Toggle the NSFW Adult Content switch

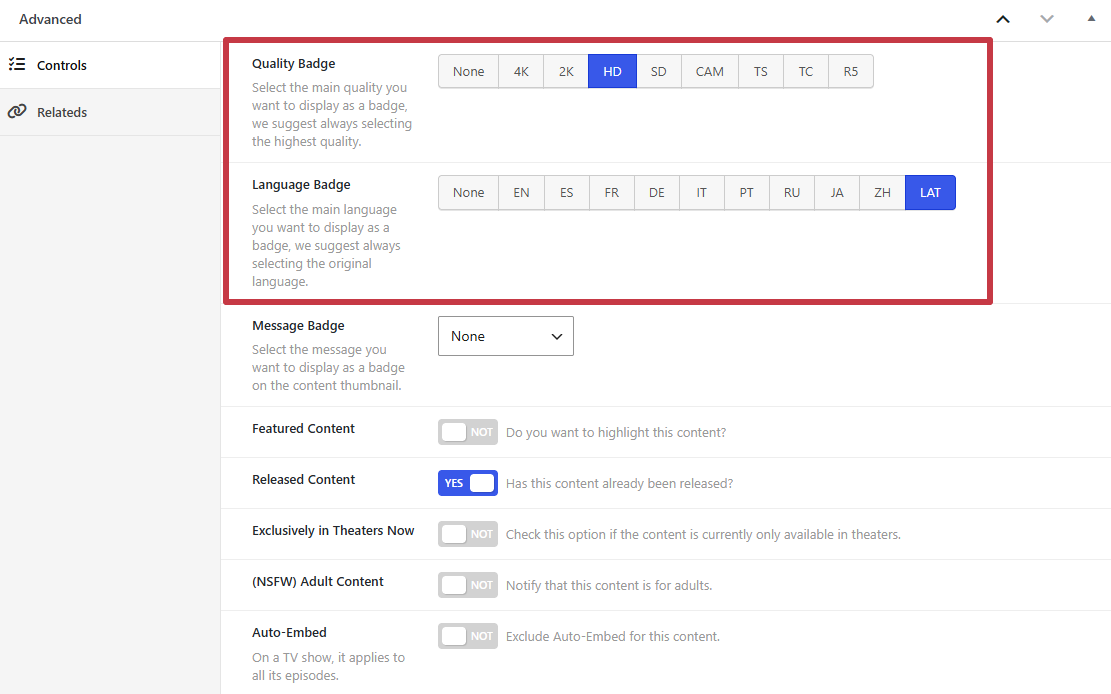tap(468, 585)
